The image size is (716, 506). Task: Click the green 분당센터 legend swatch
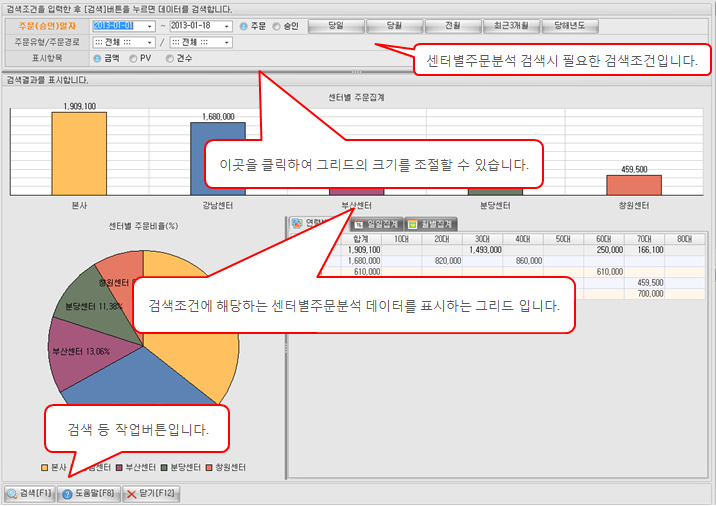tap(164, 468)
